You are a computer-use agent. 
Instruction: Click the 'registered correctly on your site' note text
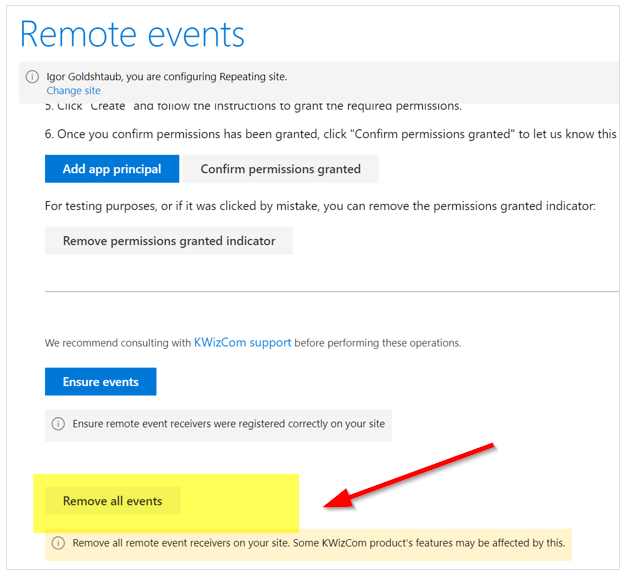pos(228,424)
